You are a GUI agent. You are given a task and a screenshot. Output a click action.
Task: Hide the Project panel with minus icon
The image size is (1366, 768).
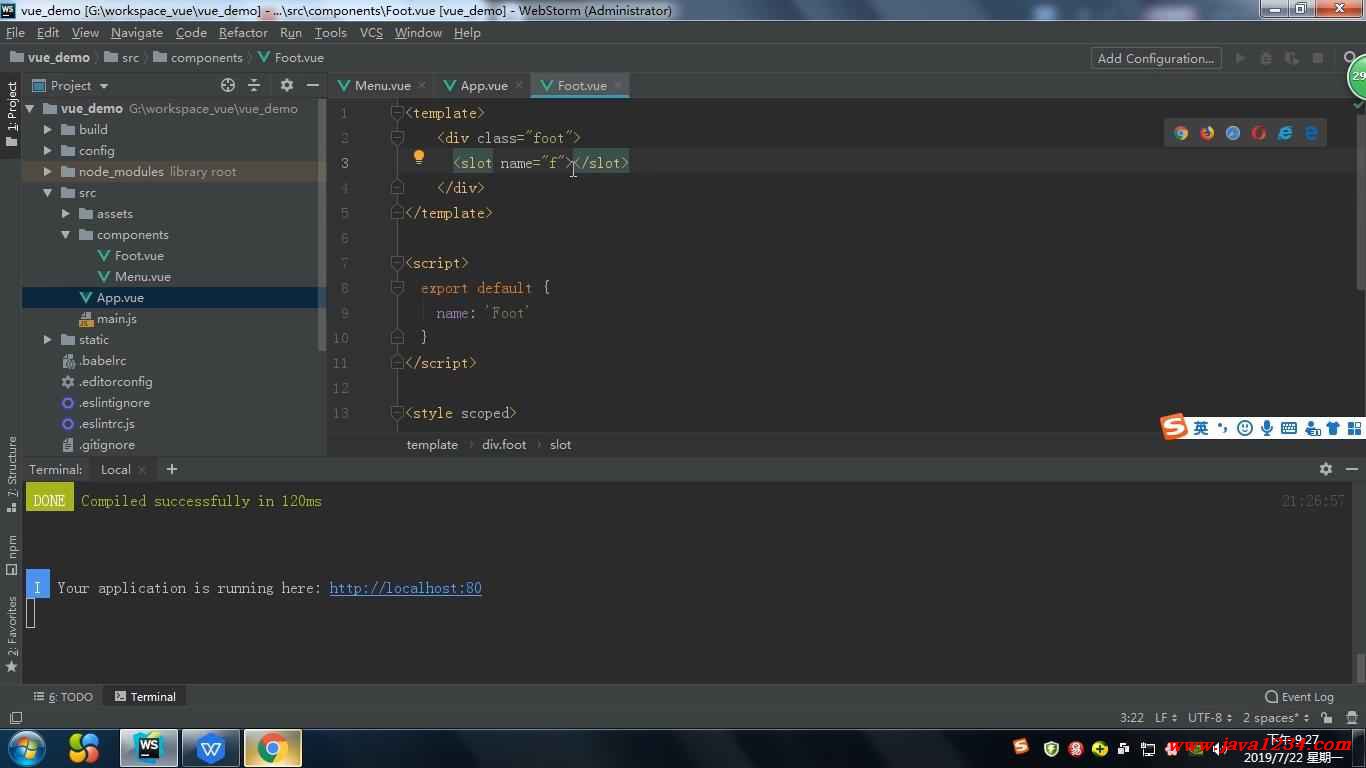point(313,85)
